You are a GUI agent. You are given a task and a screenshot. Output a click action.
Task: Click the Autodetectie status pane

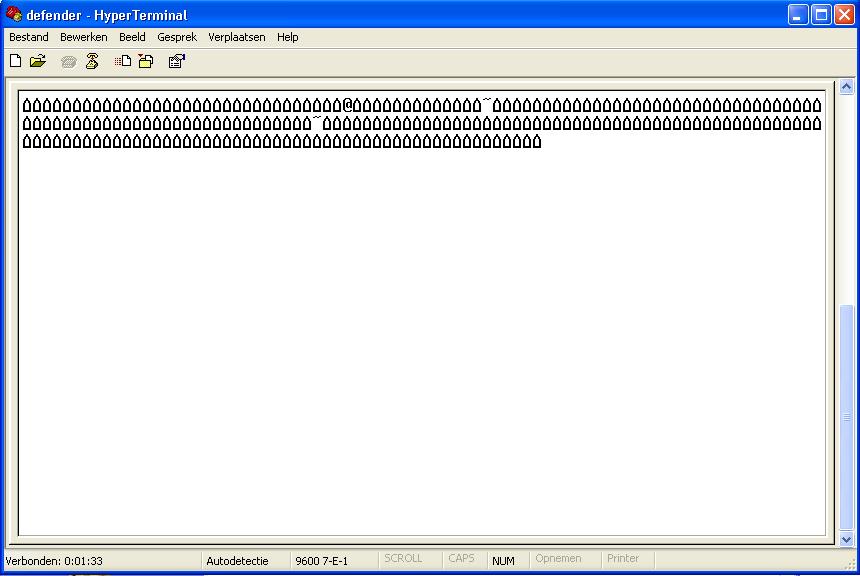(x=239, y=559)
